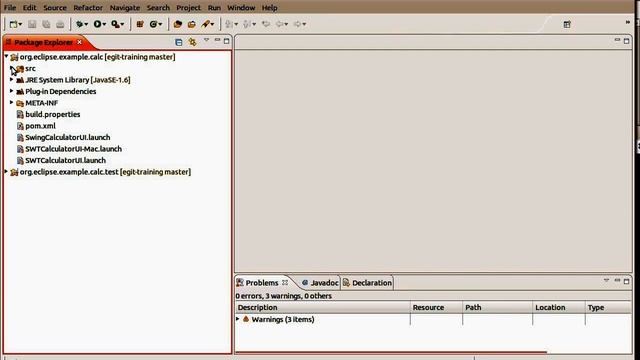Click the Forward navigation arrow icon
The height and width of the screenshot is (360, 640).
[298, 24]
